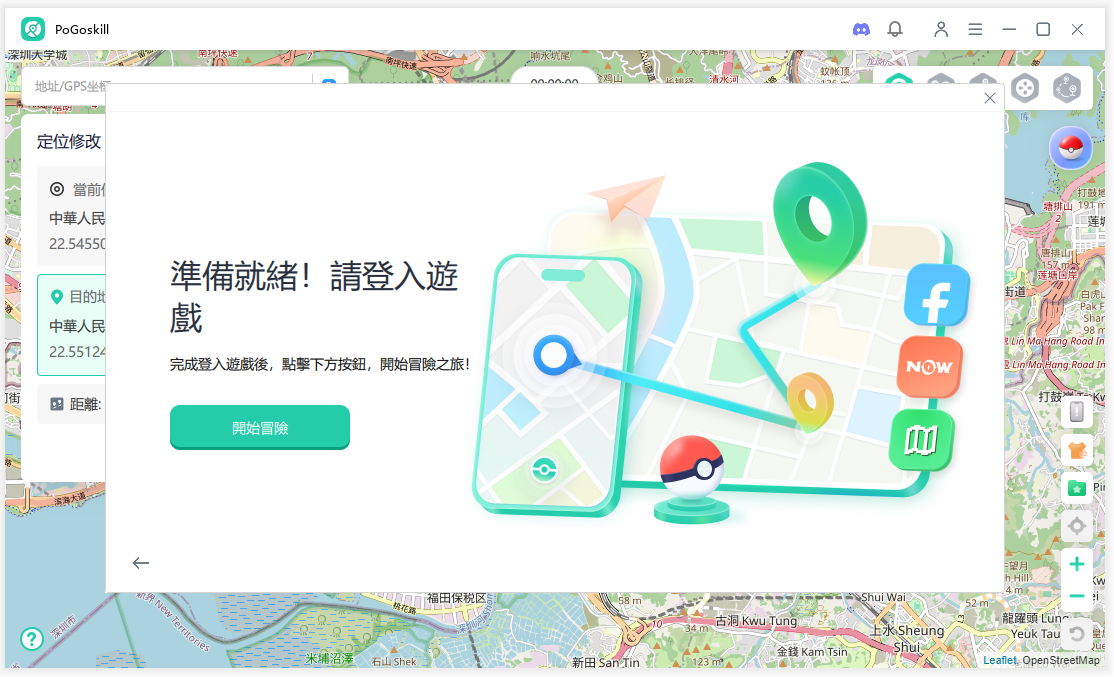Viewport: 1114px width, 677px height.
Task: Select the green teleport mode hexagon
Action: [899, 88]
